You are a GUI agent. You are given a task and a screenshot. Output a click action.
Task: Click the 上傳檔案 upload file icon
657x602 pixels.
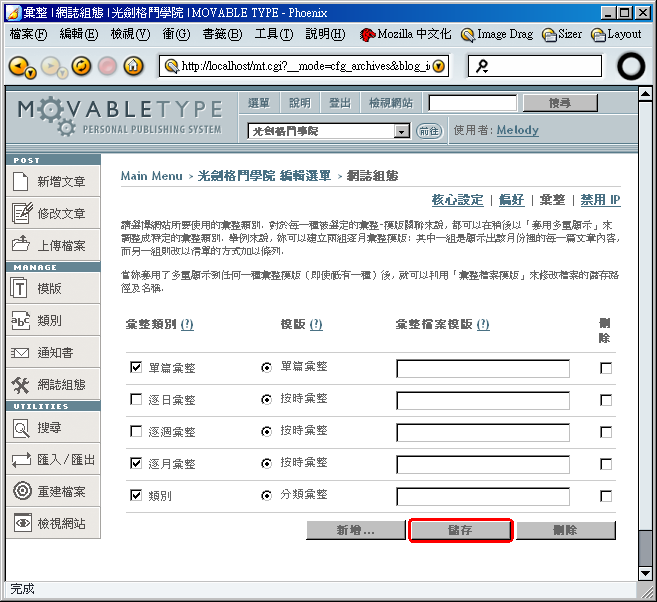[x=21, y=244]
